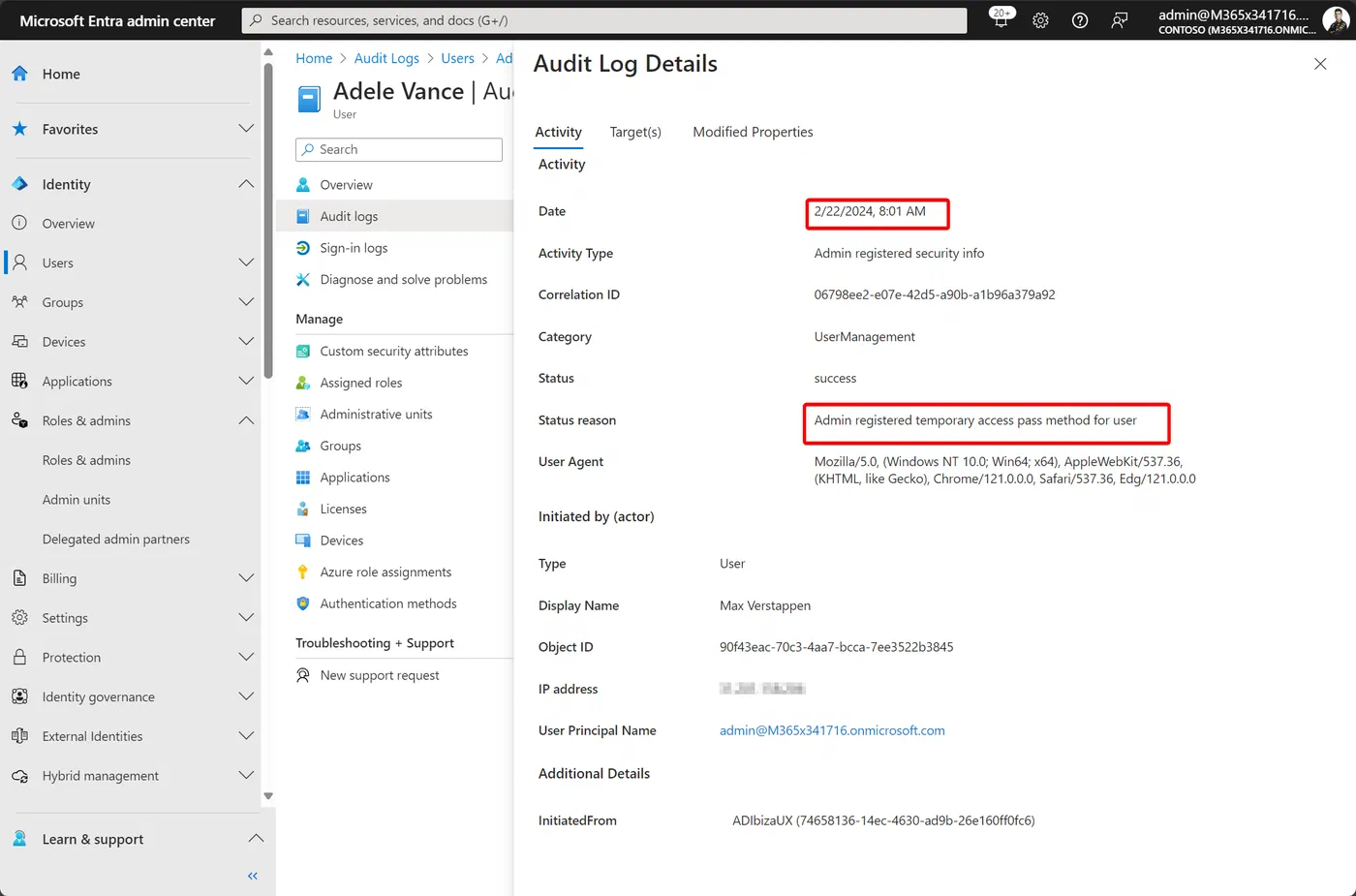Expand the Users chevron in sidebar
1356x896 pixels.
[246, 263]
